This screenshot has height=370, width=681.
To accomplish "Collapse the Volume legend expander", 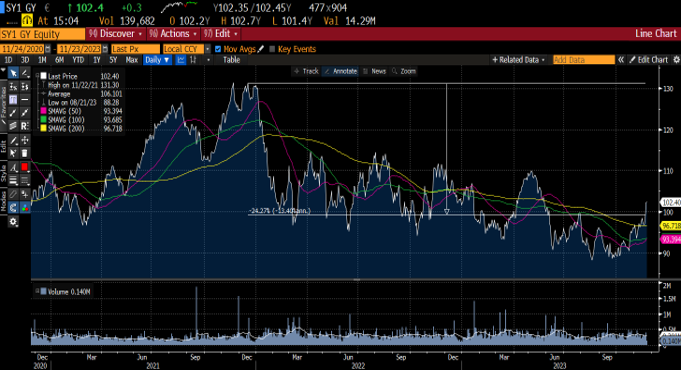I will (37, 291).
